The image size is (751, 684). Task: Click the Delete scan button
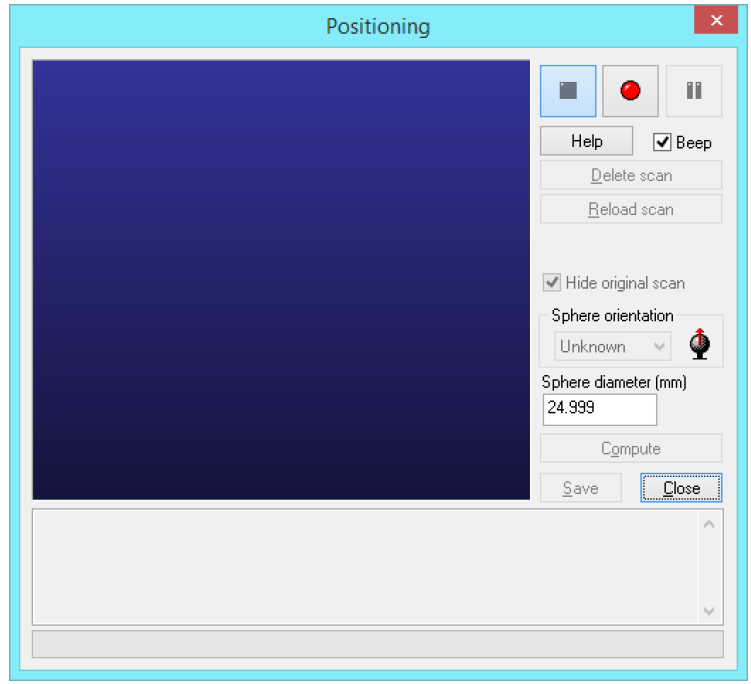[x=631, y=175]
